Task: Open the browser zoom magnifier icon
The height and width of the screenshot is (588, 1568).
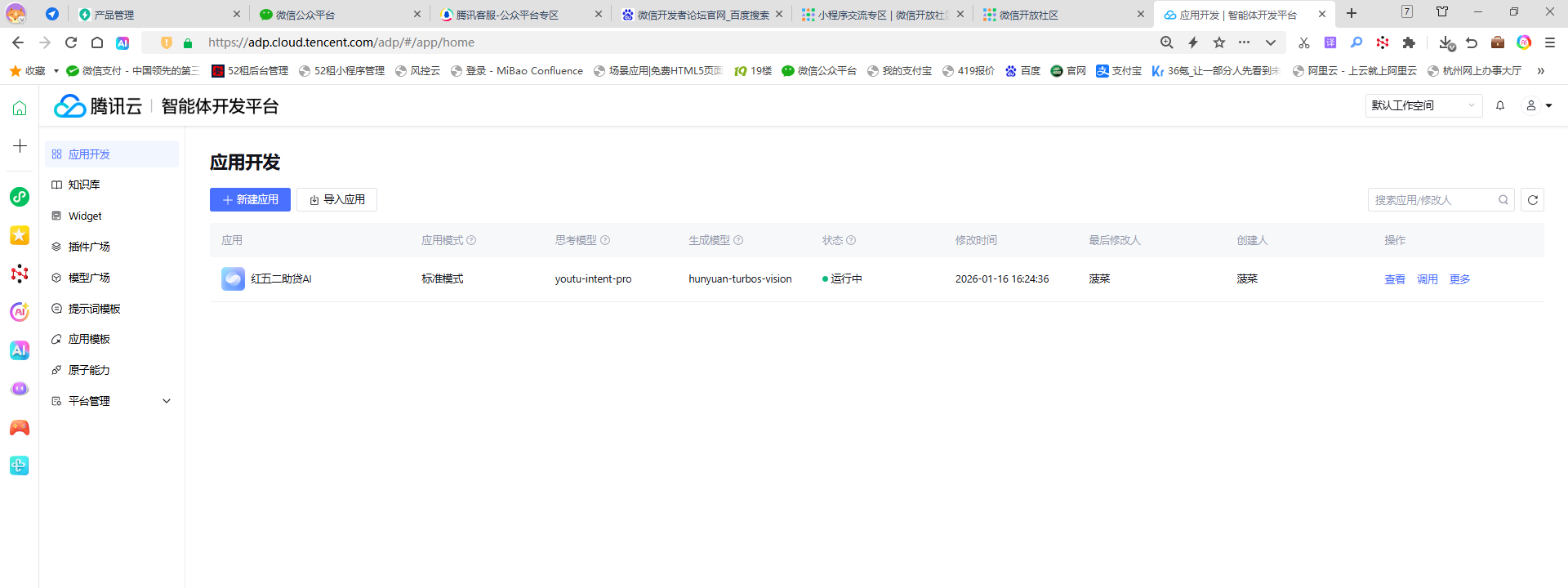Action: [1167, 42]
